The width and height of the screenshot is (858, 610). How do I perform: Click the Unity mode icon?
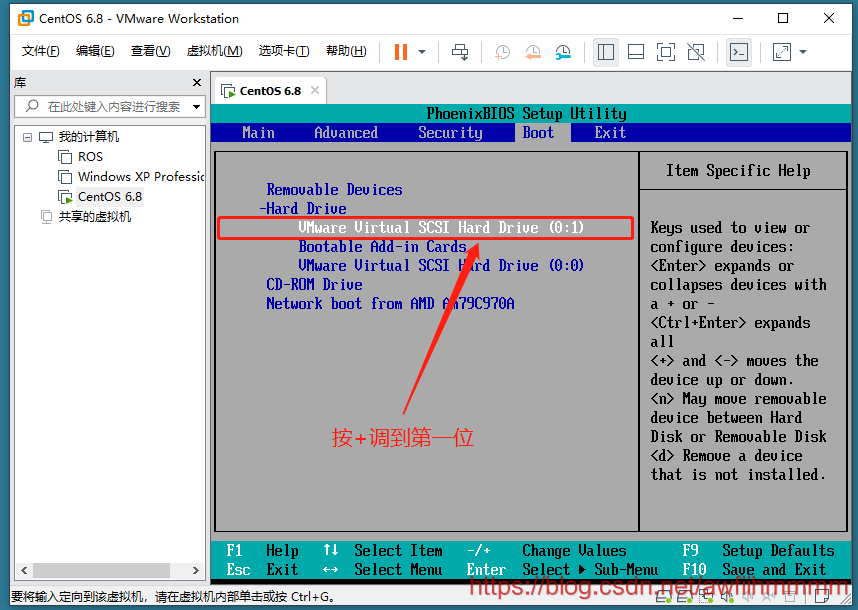(696, 52)
